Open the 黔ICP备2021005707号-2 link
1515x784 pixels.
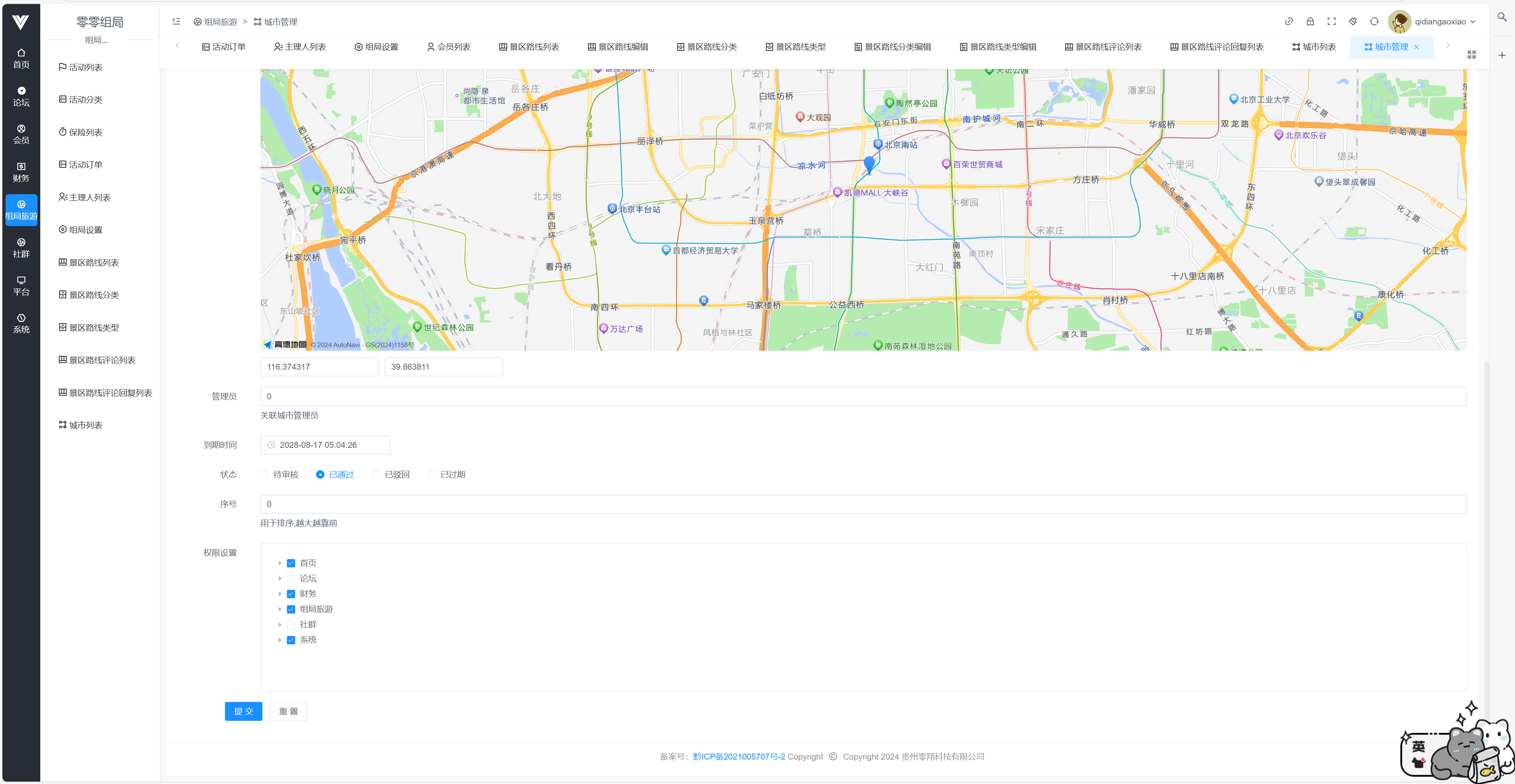tap(739, 757)
